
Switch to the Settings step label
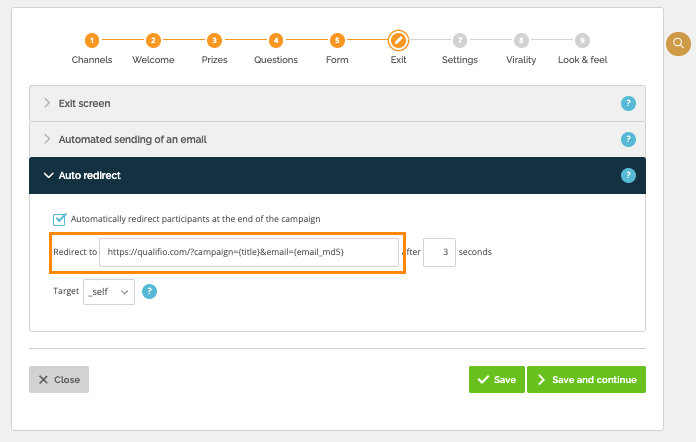point(460,60)
